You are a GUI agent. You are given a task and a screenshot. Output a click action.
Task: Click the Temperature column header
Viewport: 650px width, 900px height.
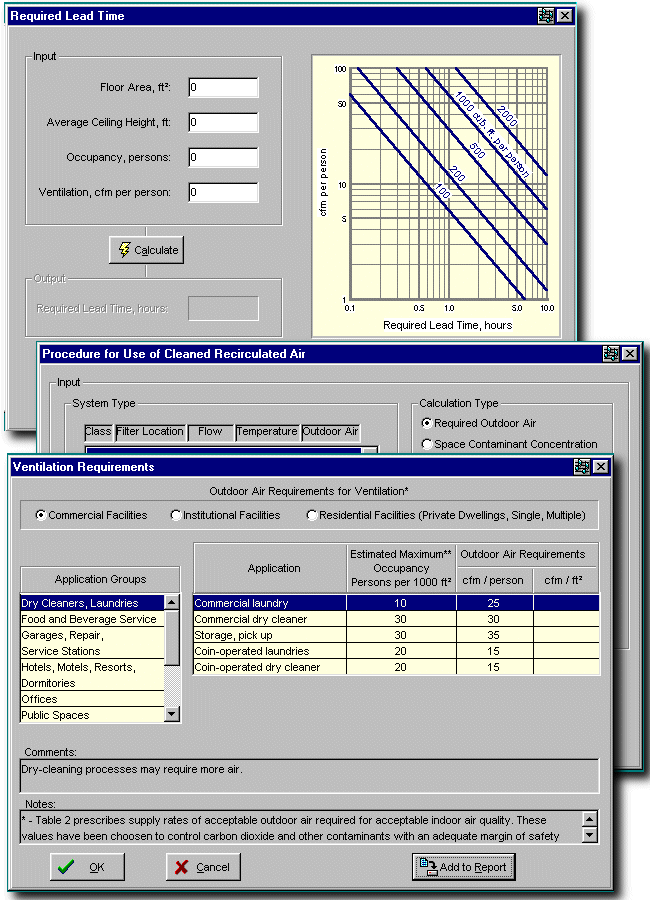point(267,432)
